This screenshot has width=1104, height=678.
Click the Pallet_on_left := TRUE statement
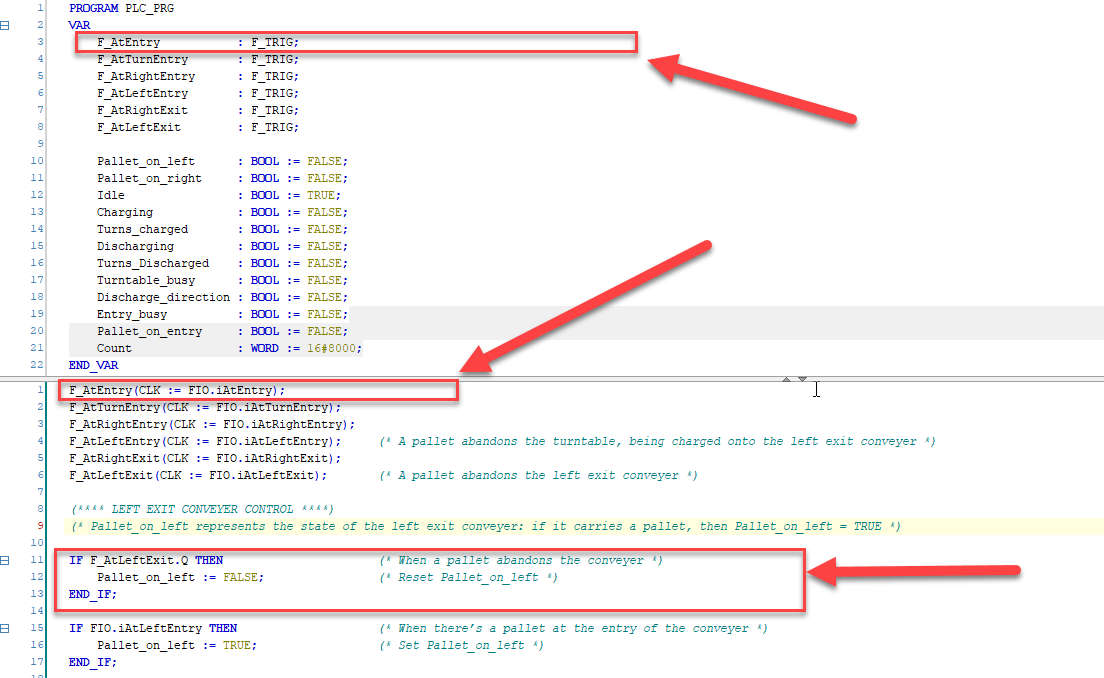176,645
